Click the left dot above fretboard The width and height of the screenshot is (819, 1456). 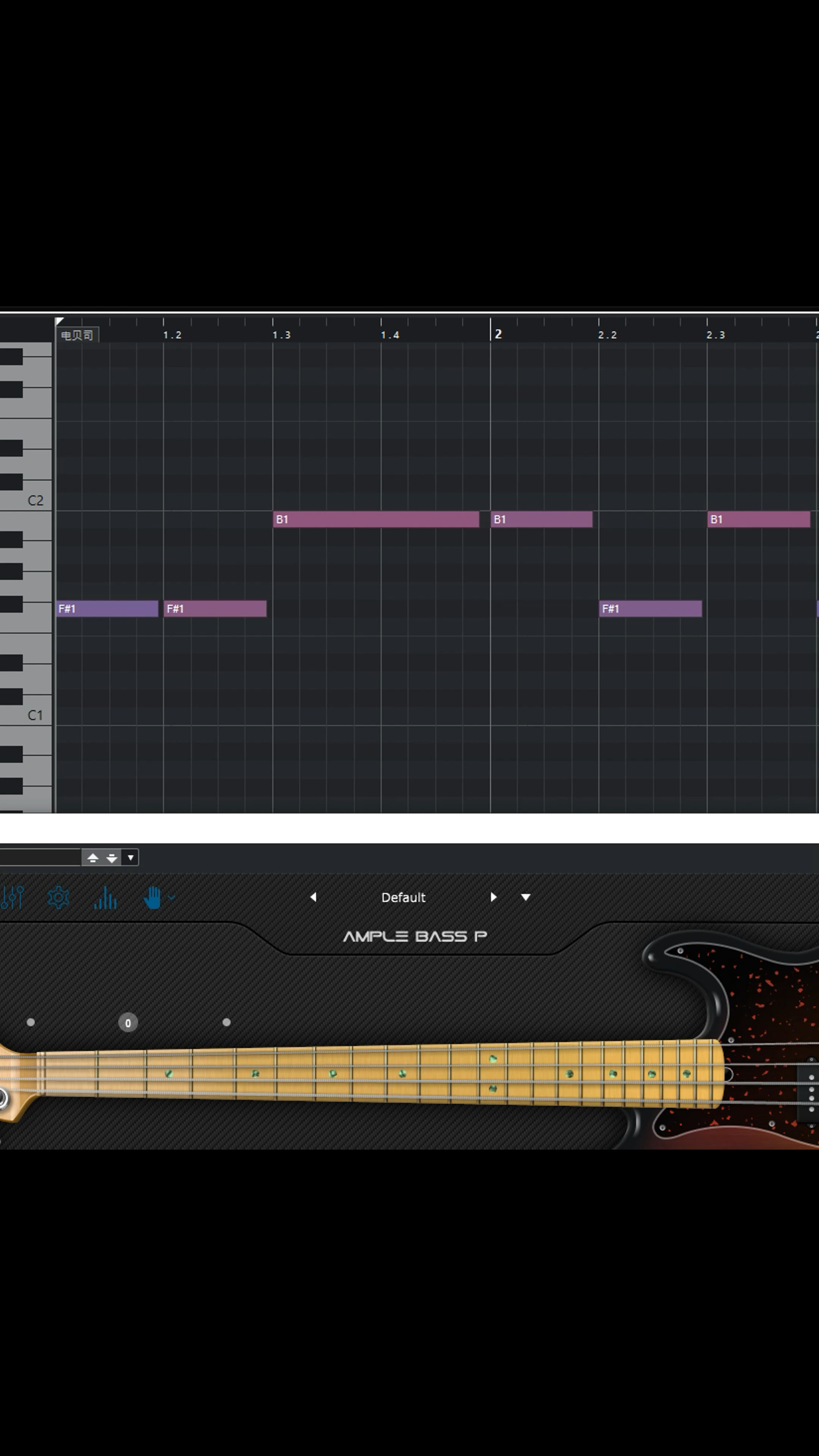coord(30,1022)
